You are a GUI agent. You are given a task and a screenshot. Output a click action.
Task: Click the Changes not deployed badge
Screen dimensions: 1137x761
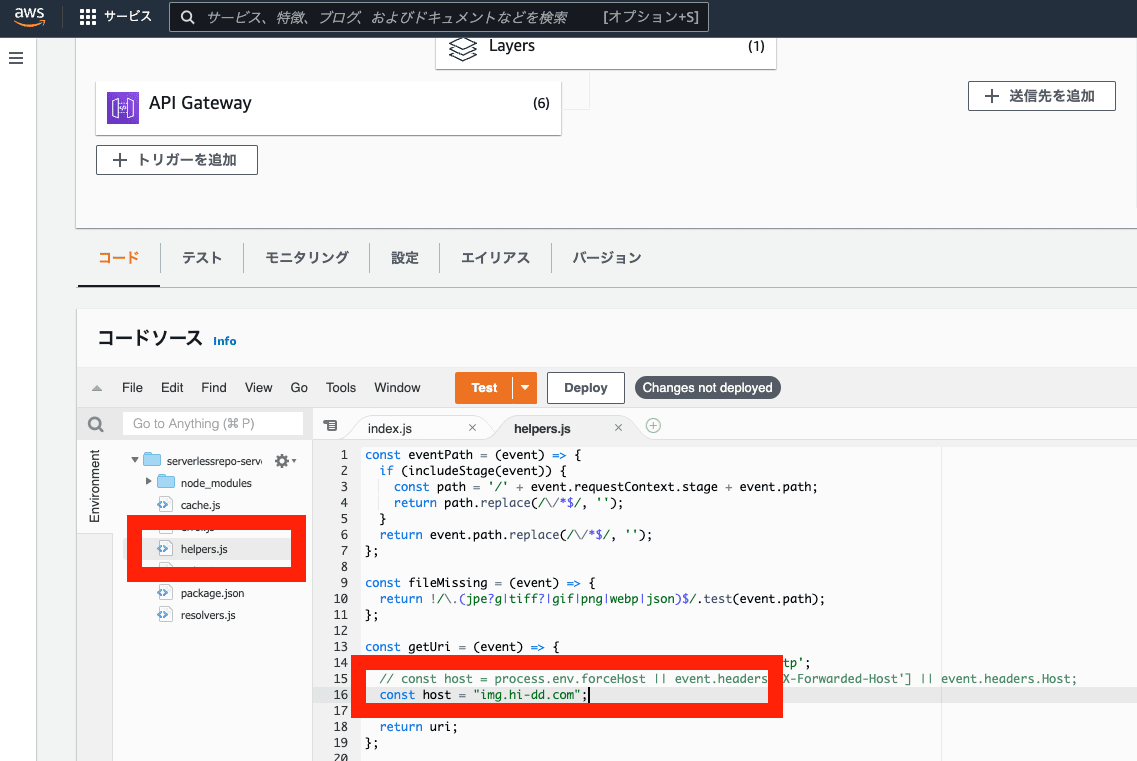(x=708, y=388)
